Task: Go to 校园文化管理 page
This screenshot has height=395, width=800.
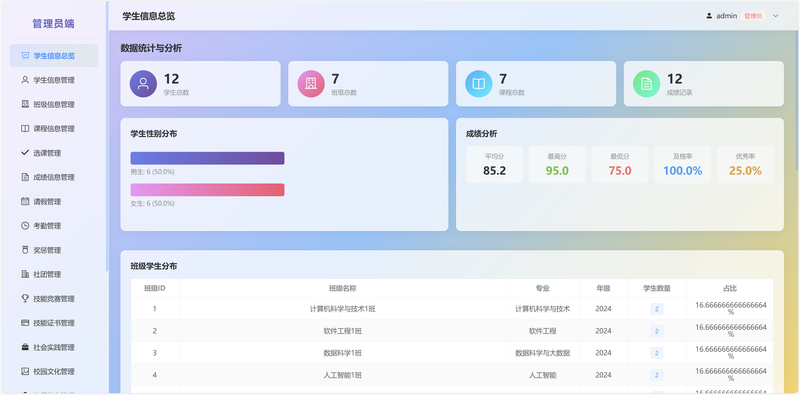Action: click(54, 372)
